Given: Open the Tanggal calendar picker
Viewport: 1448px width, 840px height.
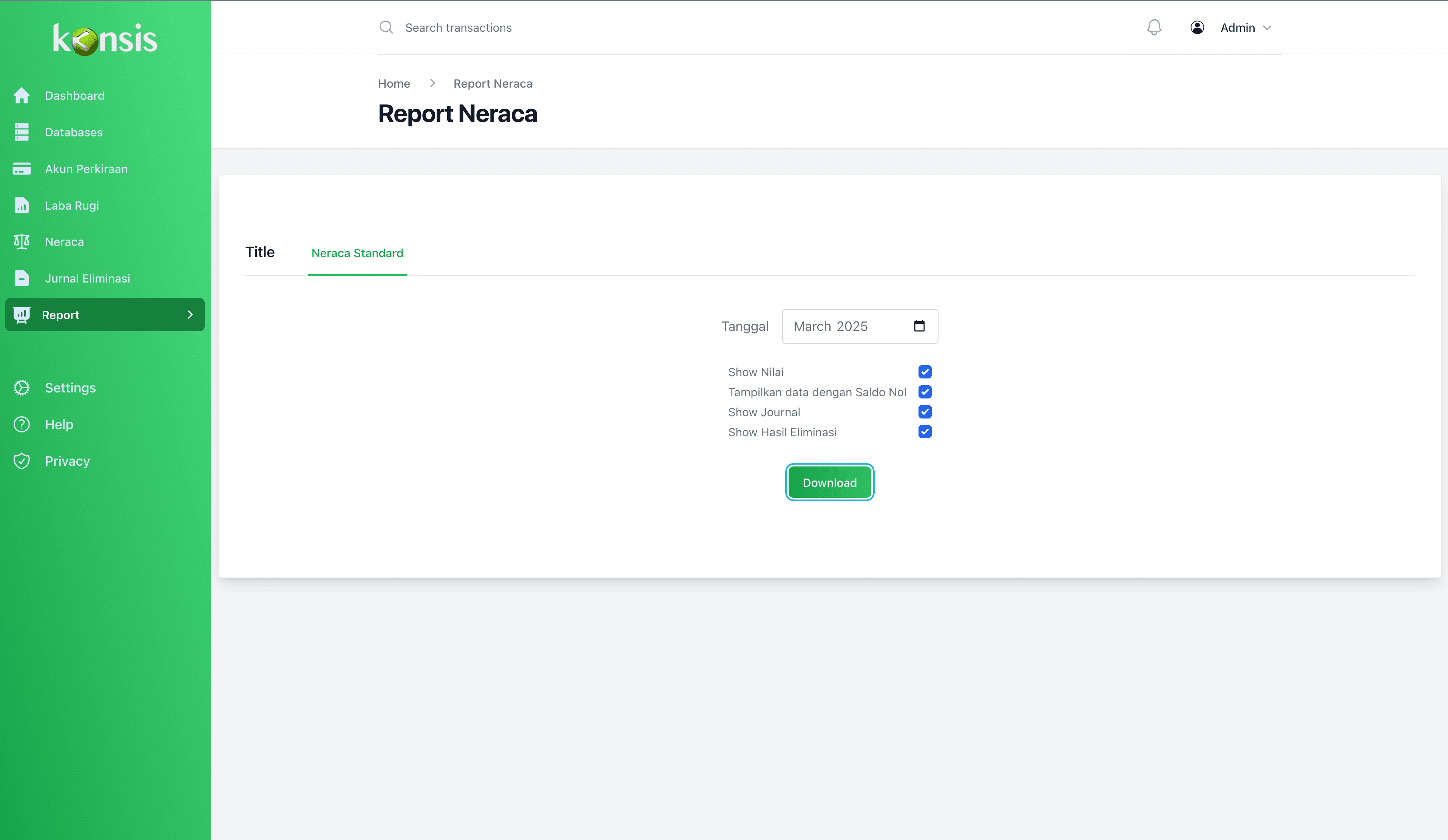Looking at the screenshot, I should pos(919,326).
